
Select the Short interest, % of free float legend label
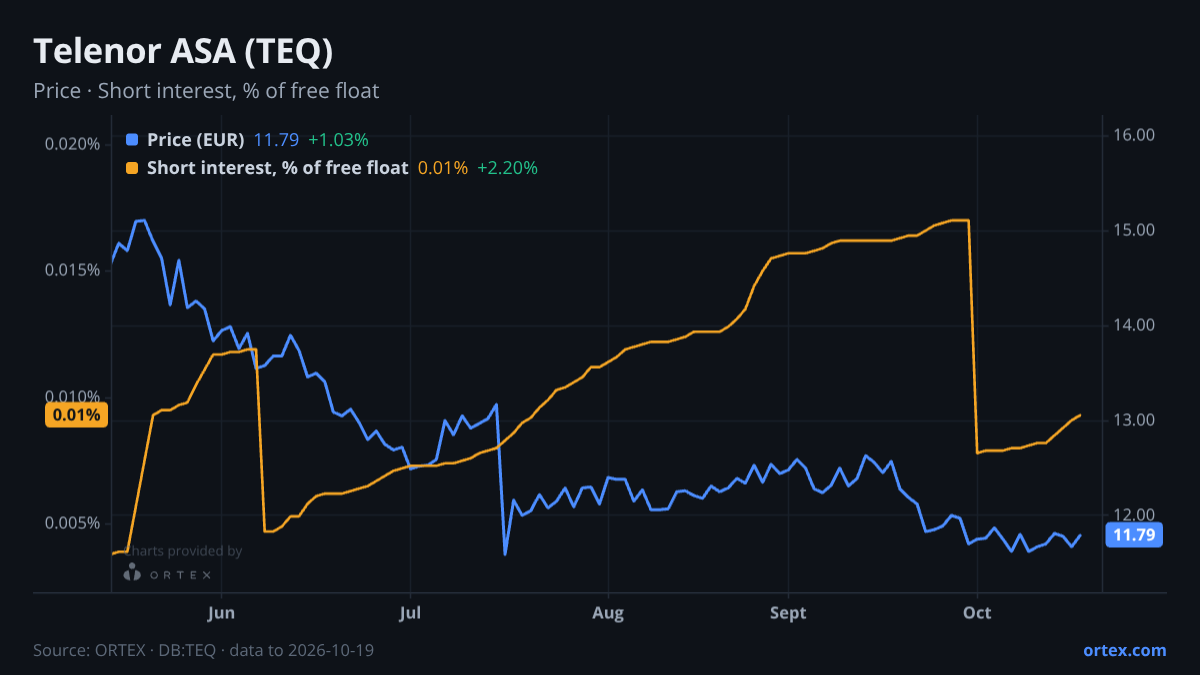tap(278, 168)
